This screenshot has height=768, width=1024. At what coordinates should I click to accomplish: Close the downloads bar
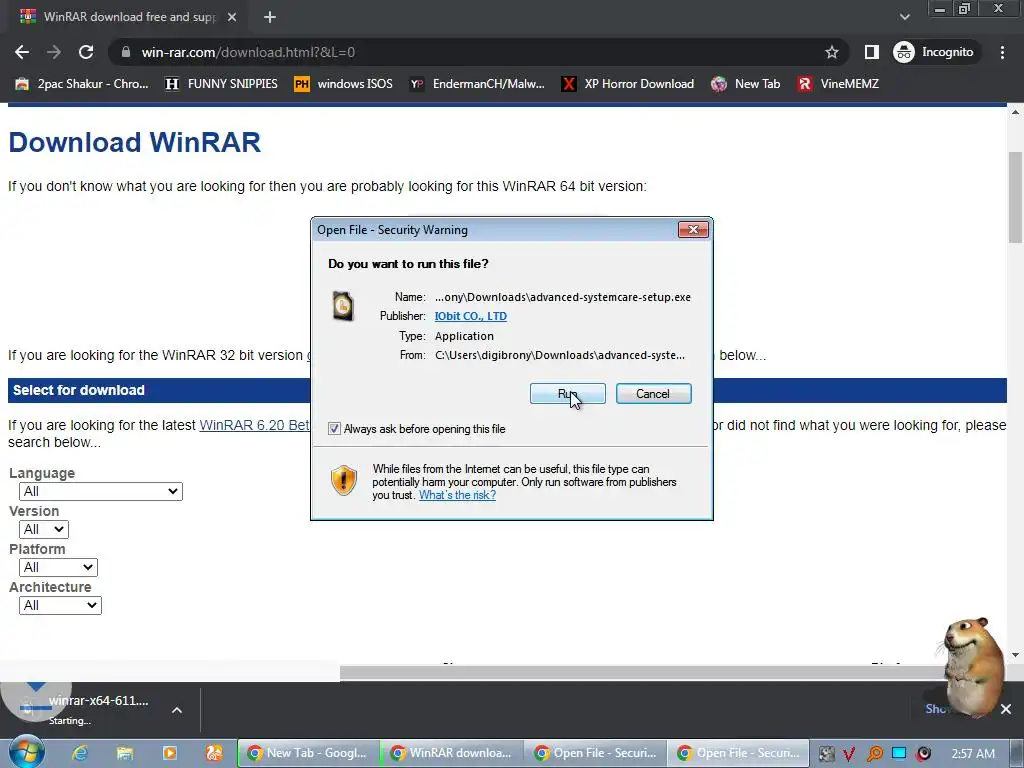1006,709
